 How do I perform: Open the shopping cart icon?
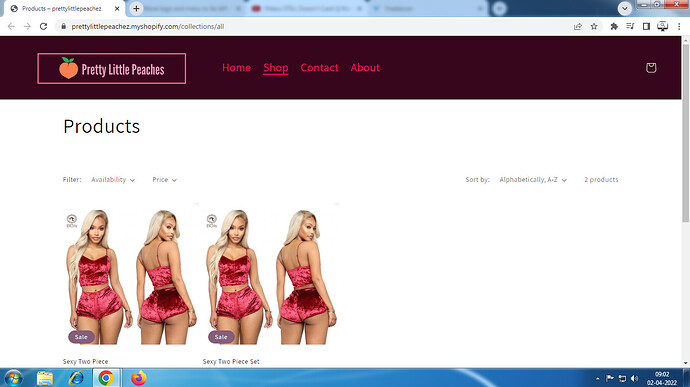click(651, 68)
